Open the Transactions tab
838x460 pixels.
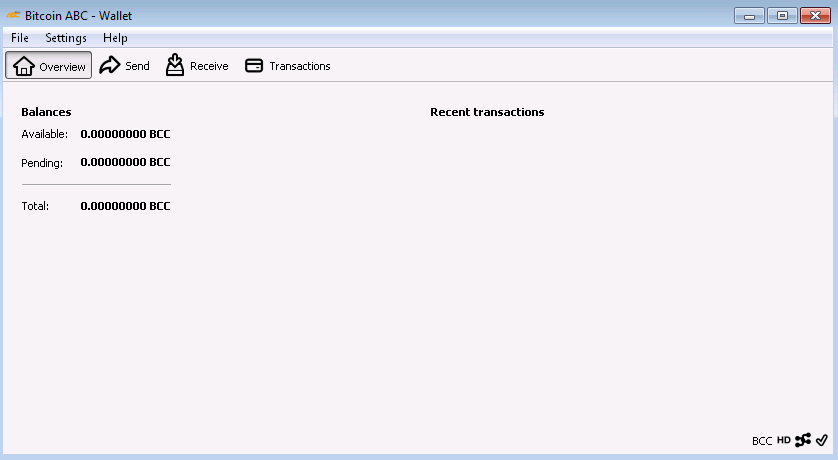pos(288,66)
